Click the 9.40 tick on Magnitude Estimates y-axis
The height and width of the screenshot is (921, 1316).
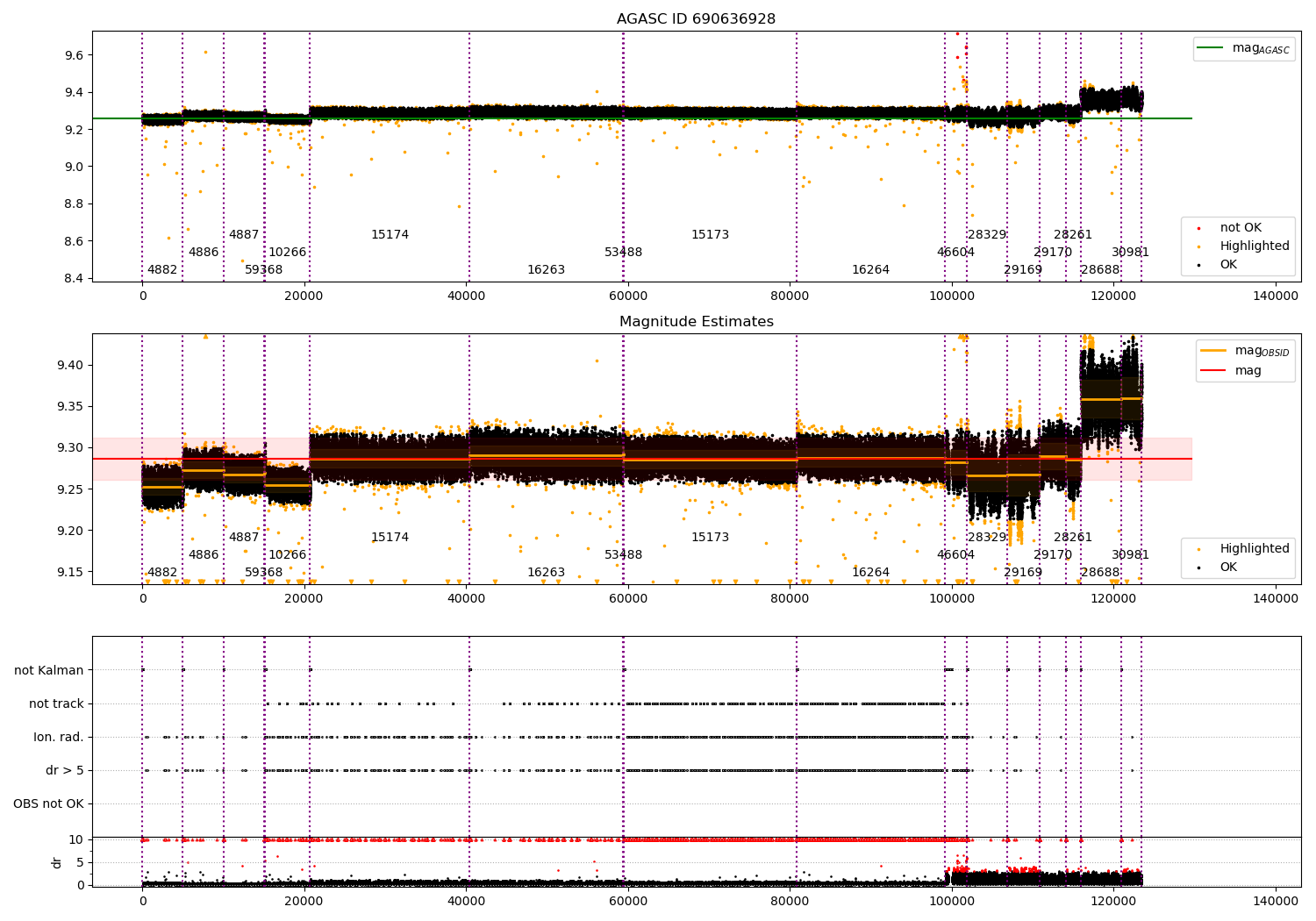[69, 365]
